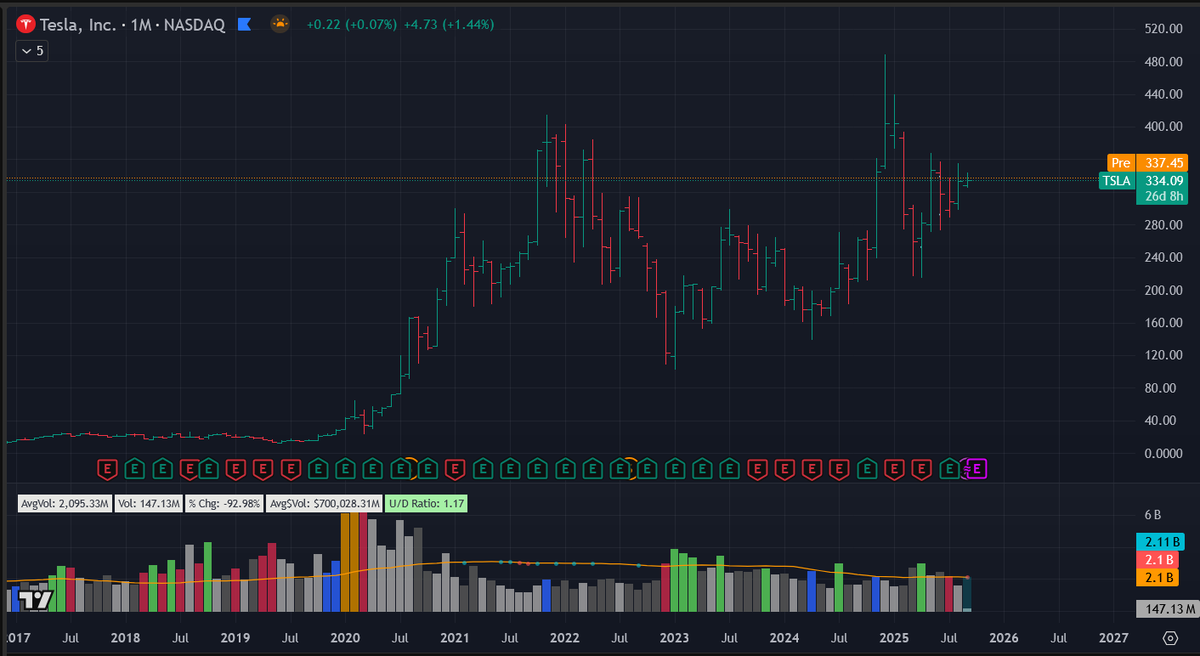Click the green TSLA 334.09 price label

click(1142, 180)
